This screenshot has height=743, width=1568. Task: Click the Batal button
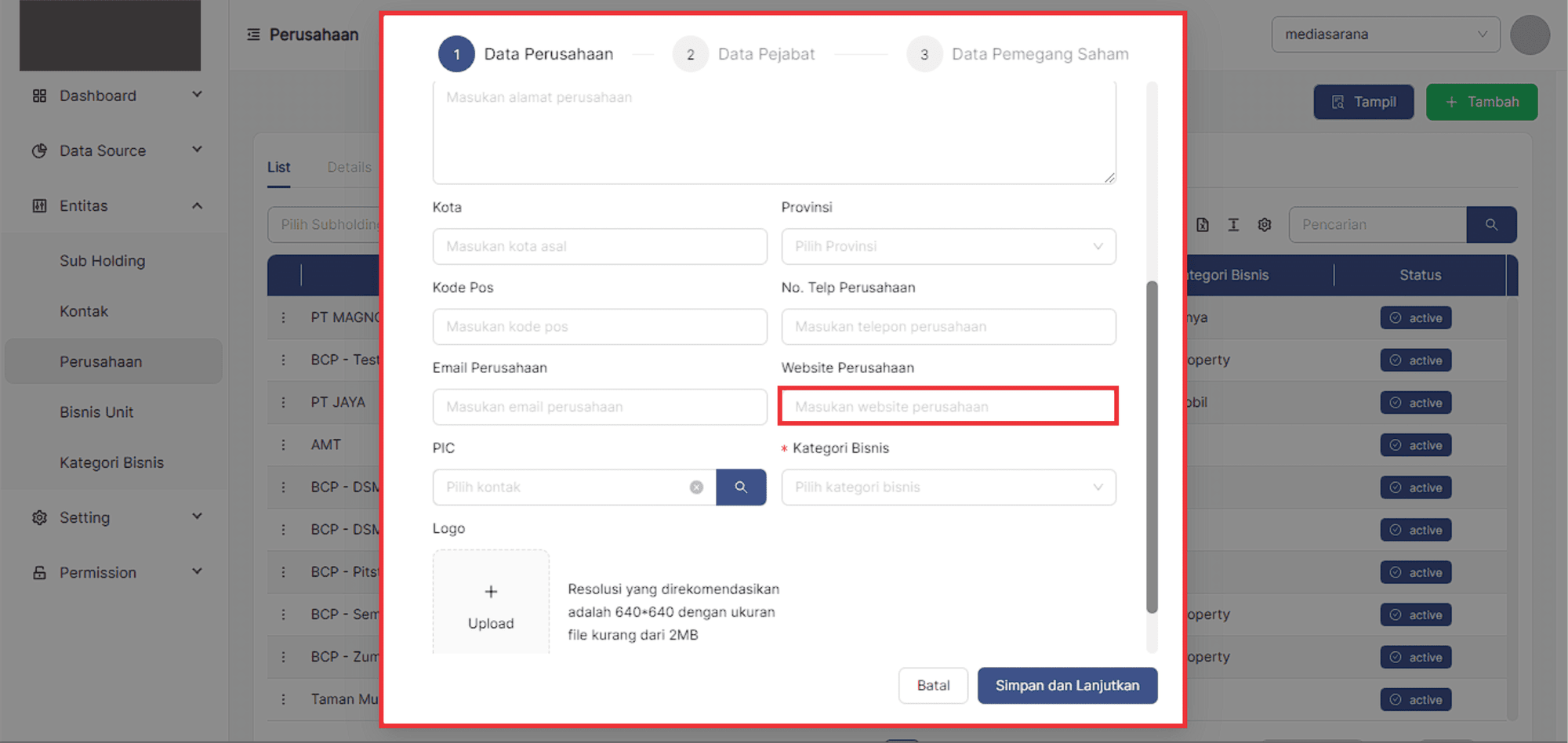pyautogui.click(x=933, y=685)
